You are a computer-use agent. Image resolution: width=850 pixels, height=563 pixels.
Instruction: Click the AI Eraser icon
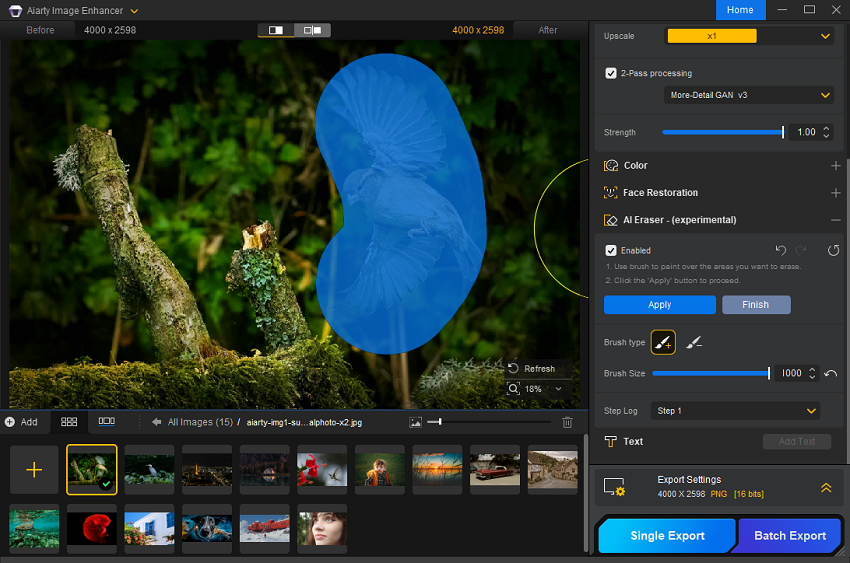pyautogui.click(x=610, y=220)
